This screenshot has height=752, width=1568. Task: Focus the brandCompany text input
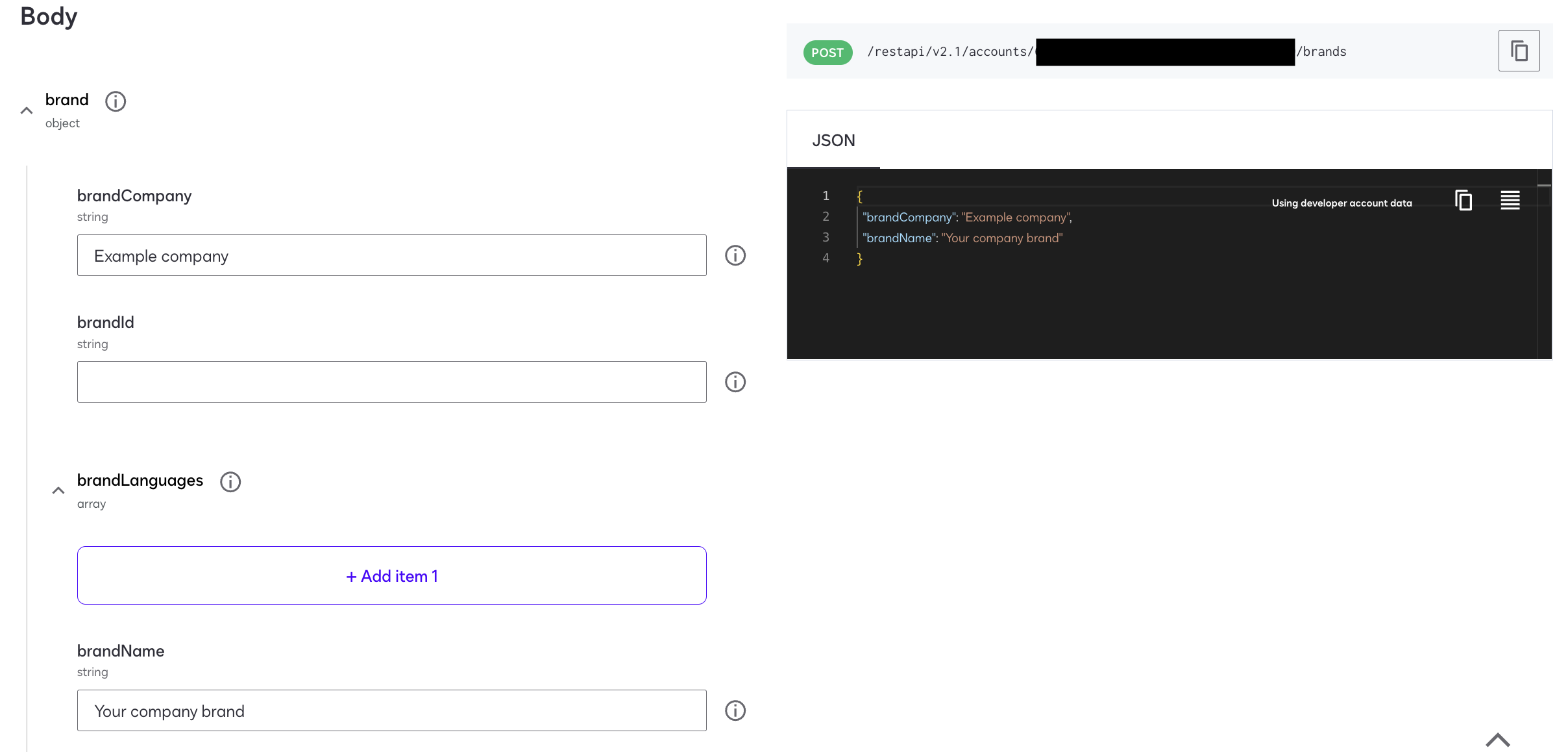pyautogui.click(x=391, y=255)
